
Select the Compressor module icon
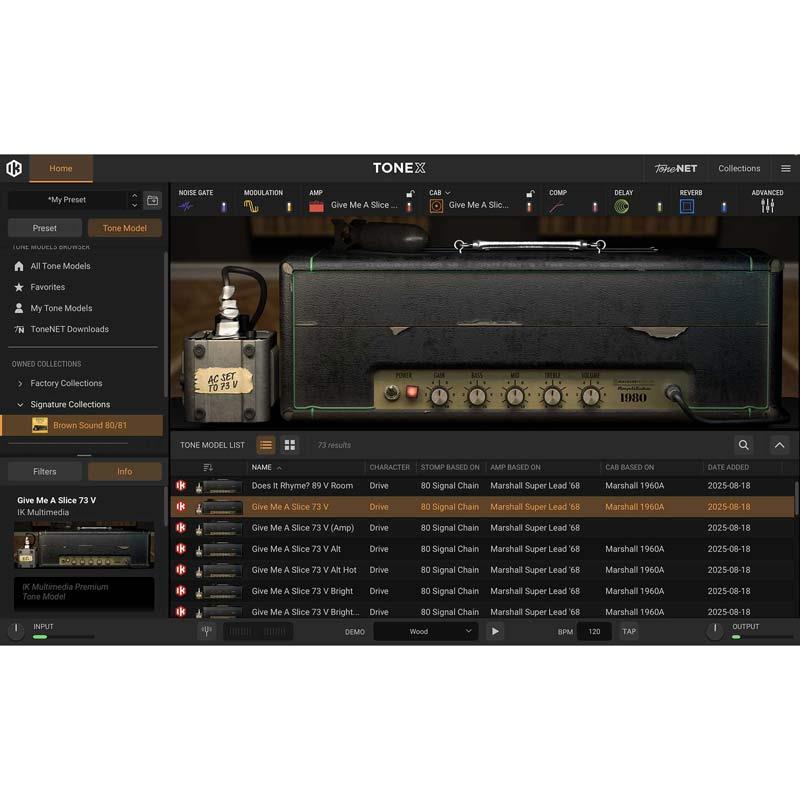(557, 206)
